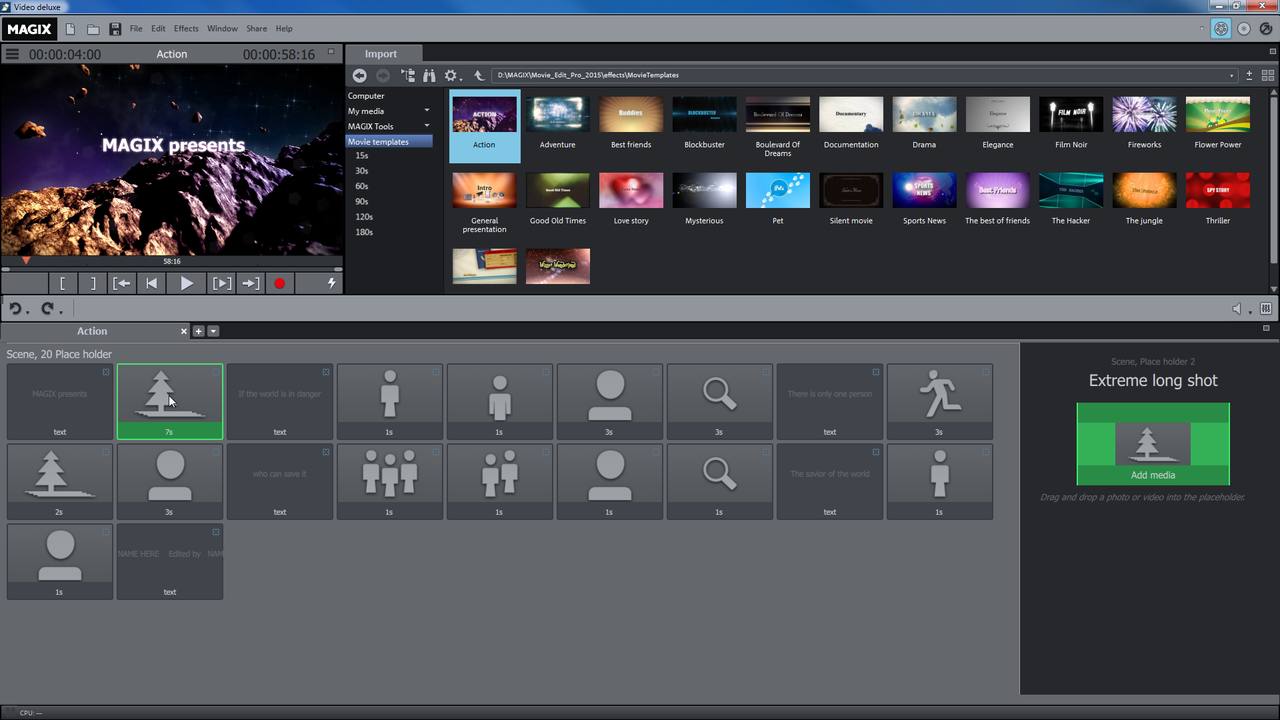The width and height of the screenshot is (1280, 720).
Task: Click the New project page icon
Action: pos(70,29)
